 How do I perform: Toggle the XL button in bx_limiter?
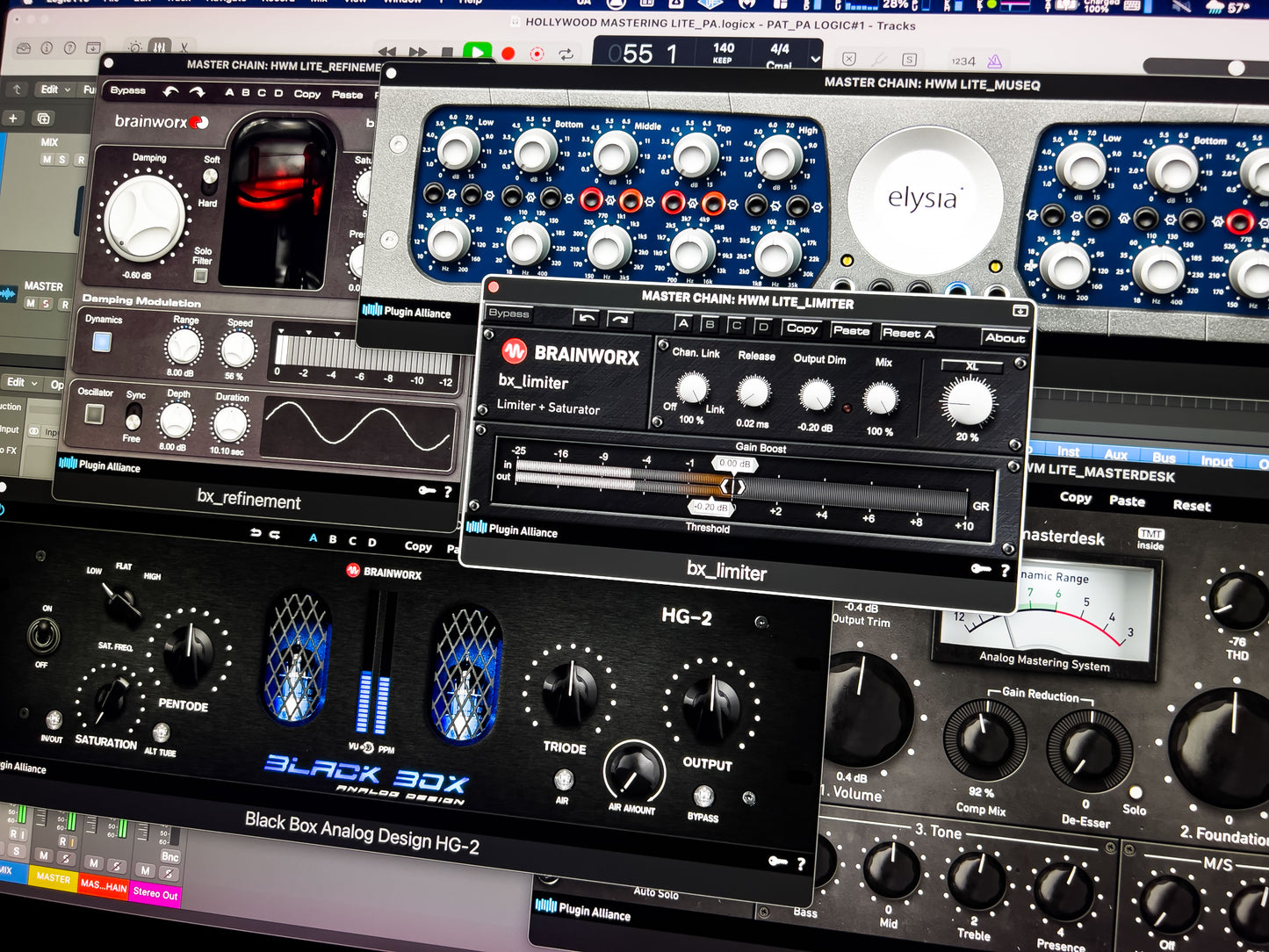click(x=971, y=365)
